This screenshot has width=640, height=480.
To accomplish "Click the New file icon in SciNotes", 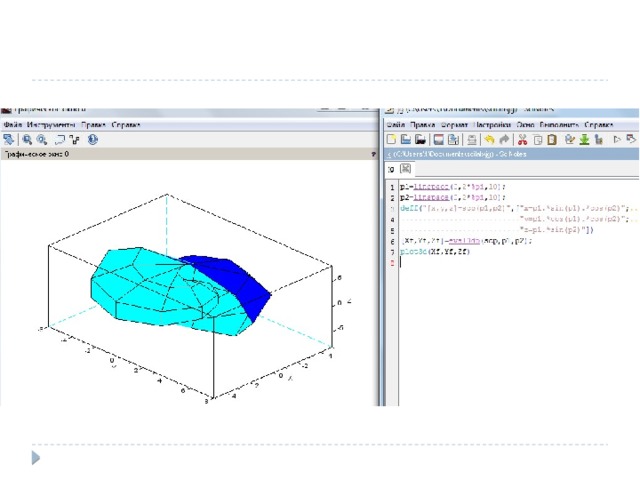I will (x=392, y=140).
